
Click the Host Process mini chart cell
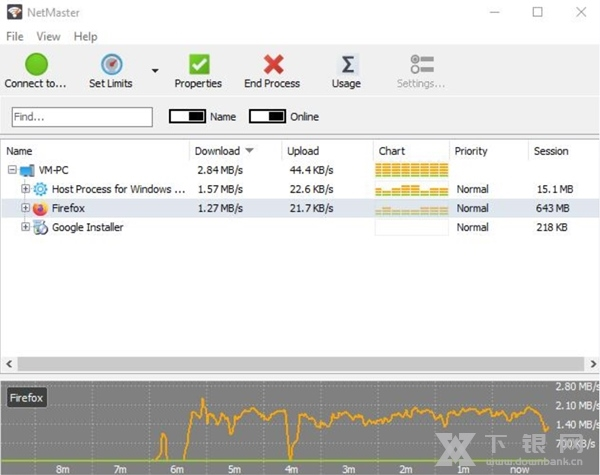(412, 189)
